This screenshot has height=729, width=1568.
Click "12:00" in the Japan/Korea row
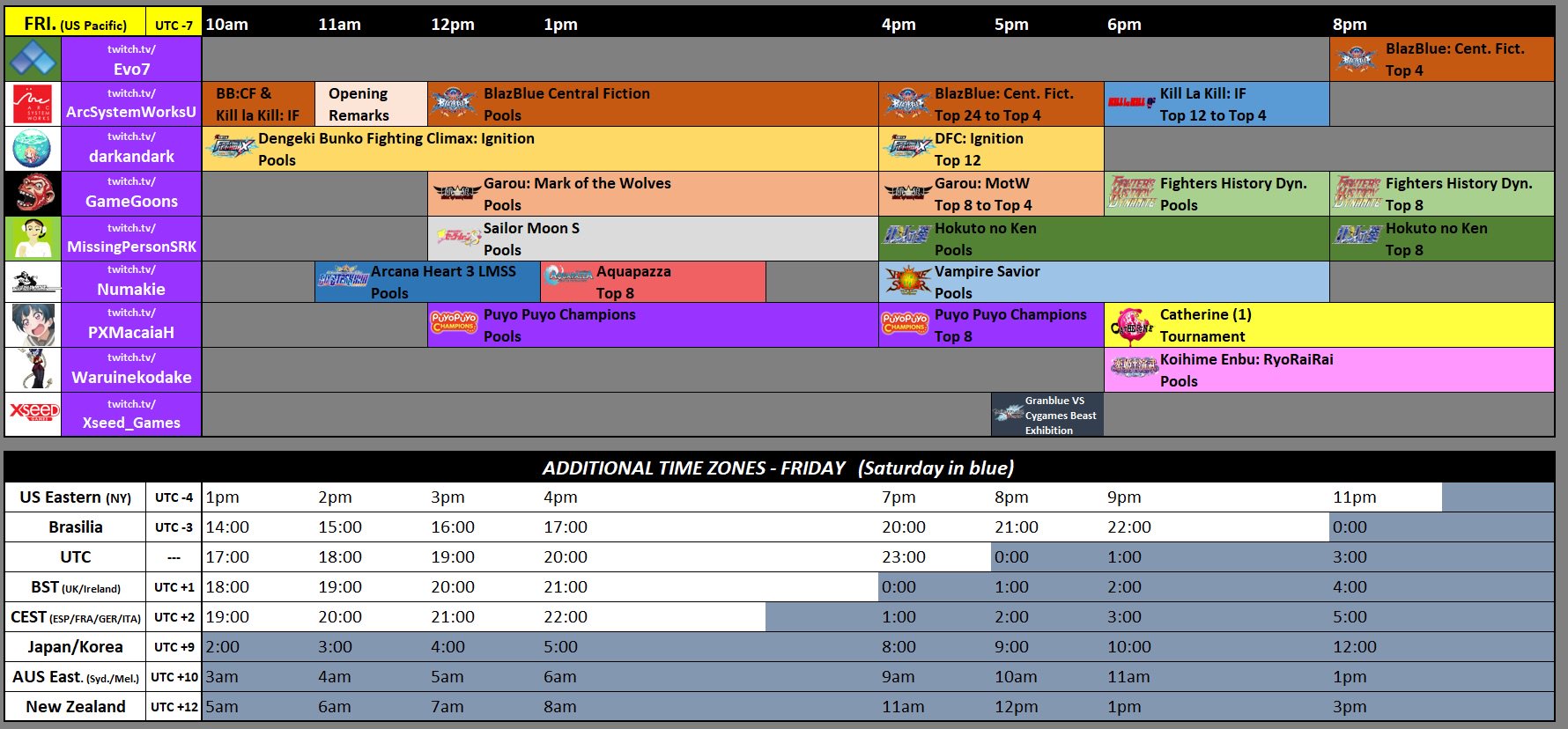[x=1355, y=647]
